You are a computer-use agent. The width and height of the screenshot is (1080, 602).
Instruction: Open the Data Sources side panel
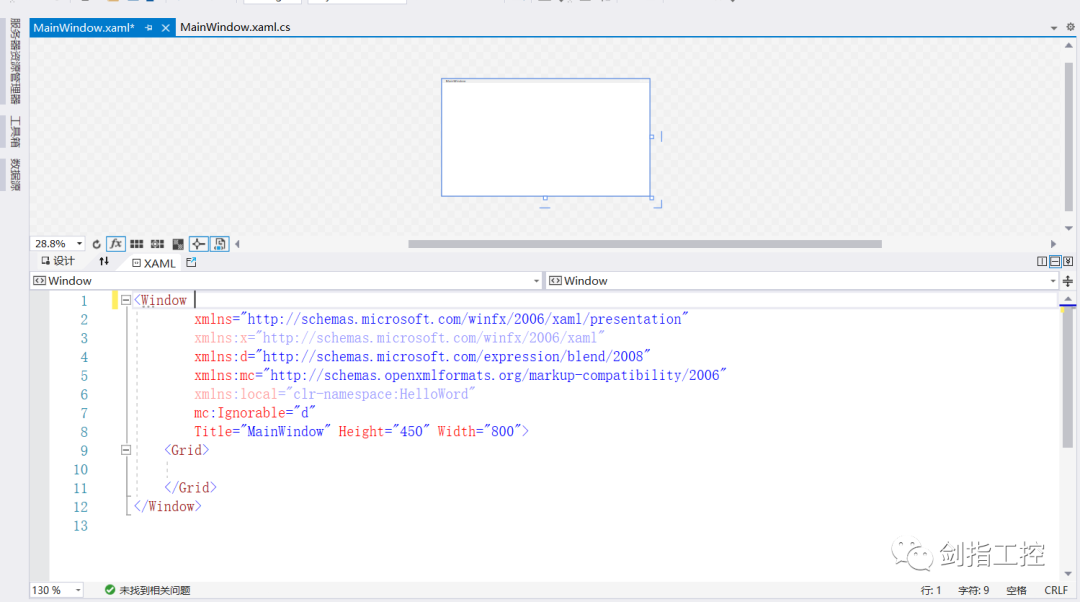[15, 174]
